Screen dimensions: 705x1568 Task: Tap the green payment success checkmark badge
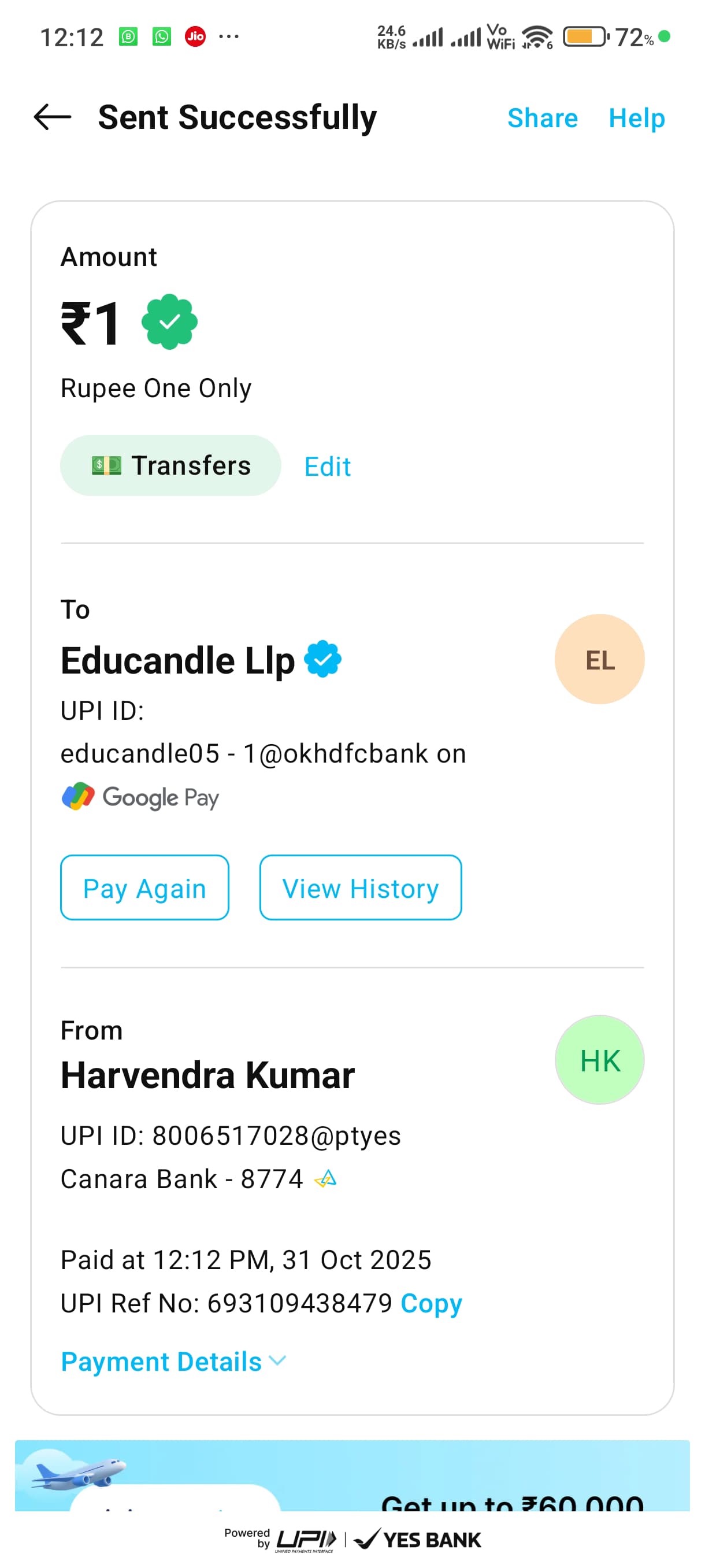[x=169, y=322]
